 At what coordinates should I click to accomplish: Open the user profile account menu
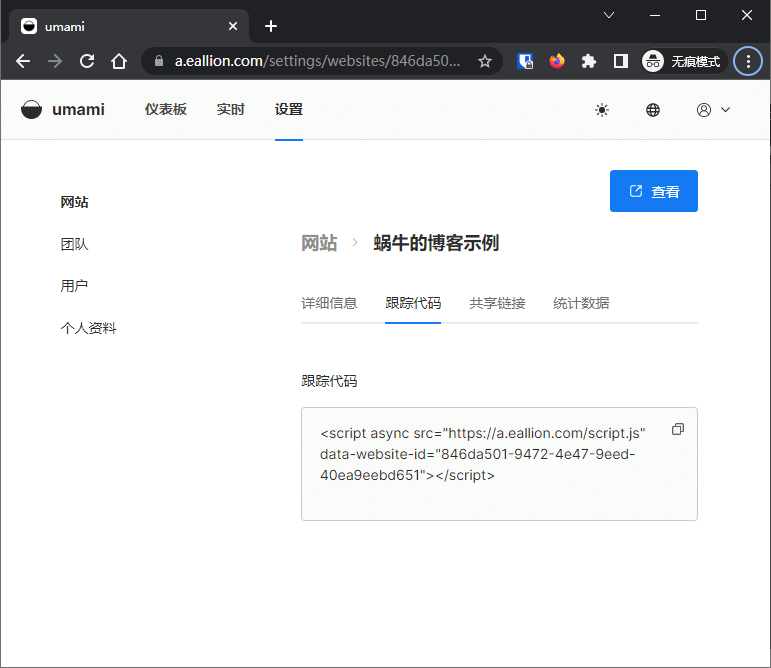click(x=713, y=110)
